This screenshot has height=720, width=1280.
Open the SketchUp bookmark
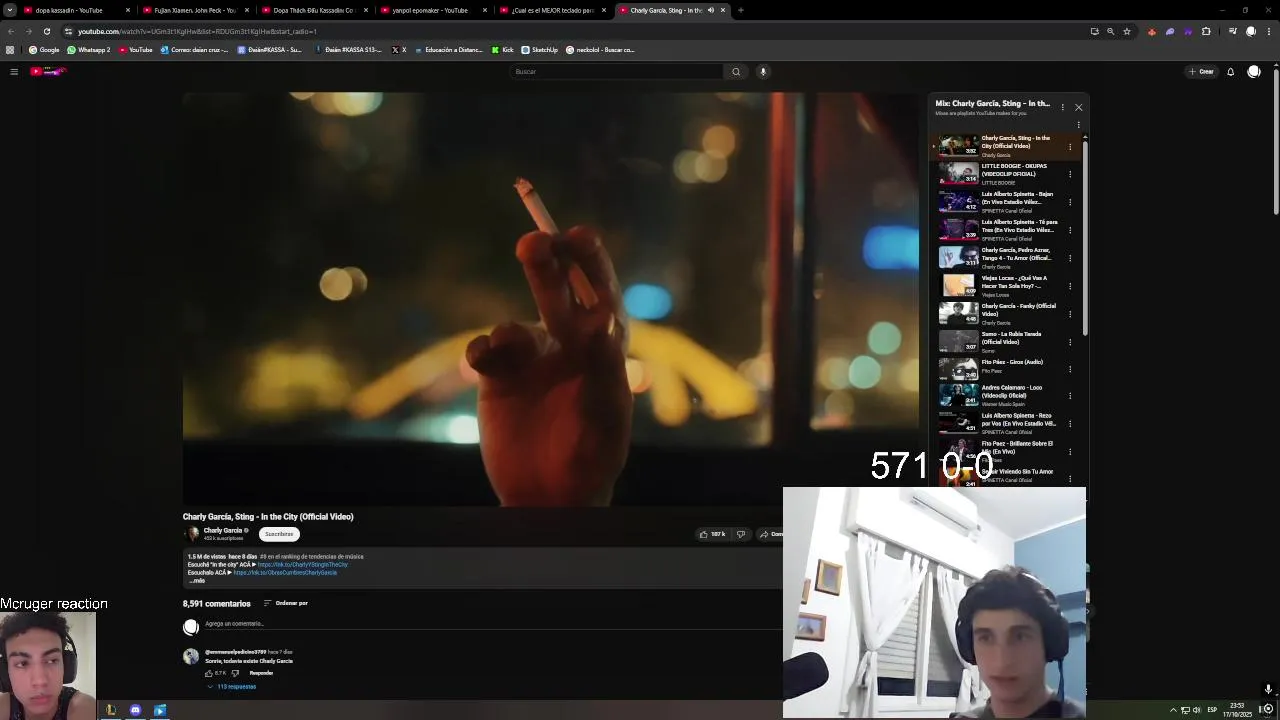(x=540, y=50)
